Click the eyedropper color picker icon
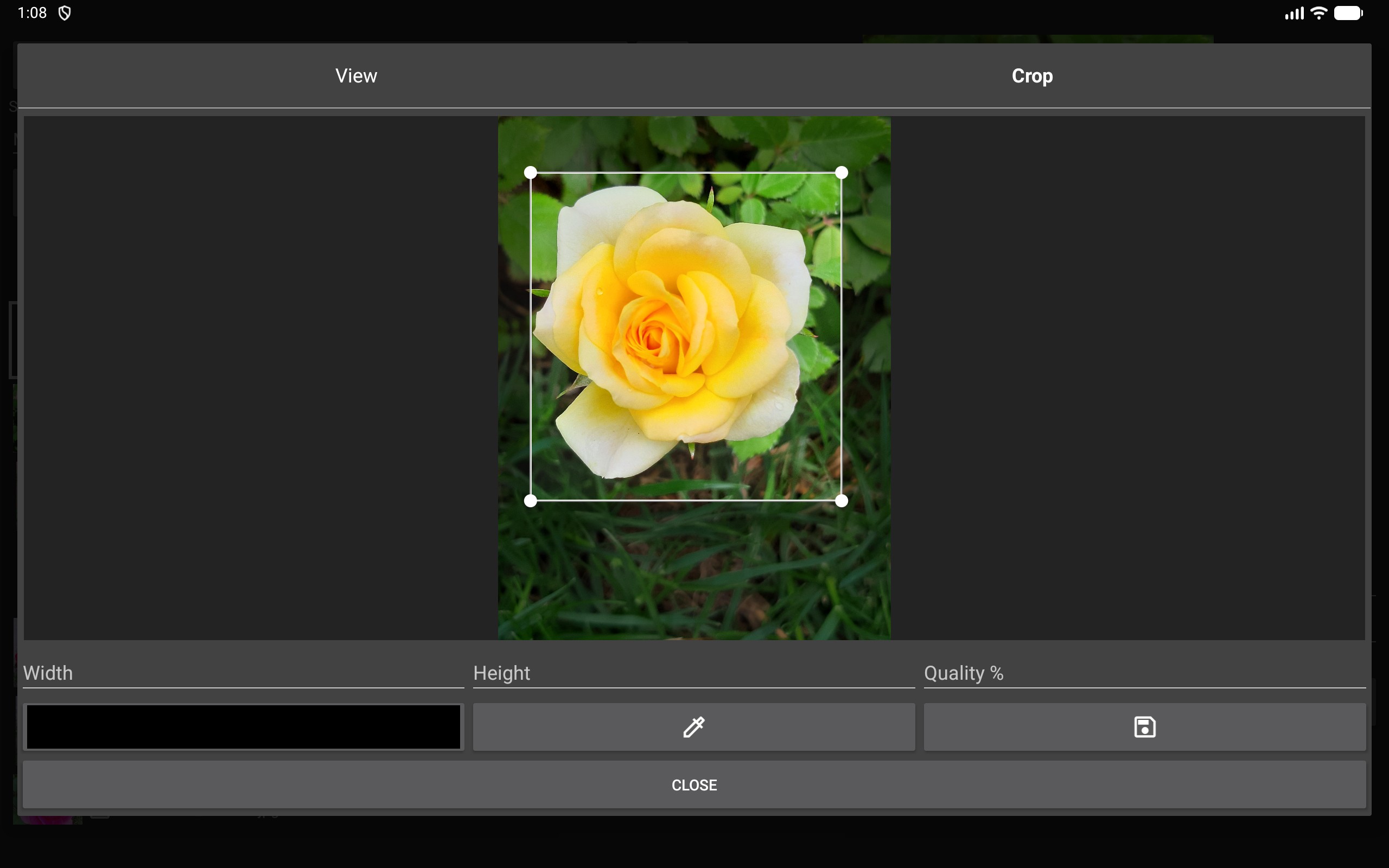Viewport: 1389px width, 868px height. 693,727
